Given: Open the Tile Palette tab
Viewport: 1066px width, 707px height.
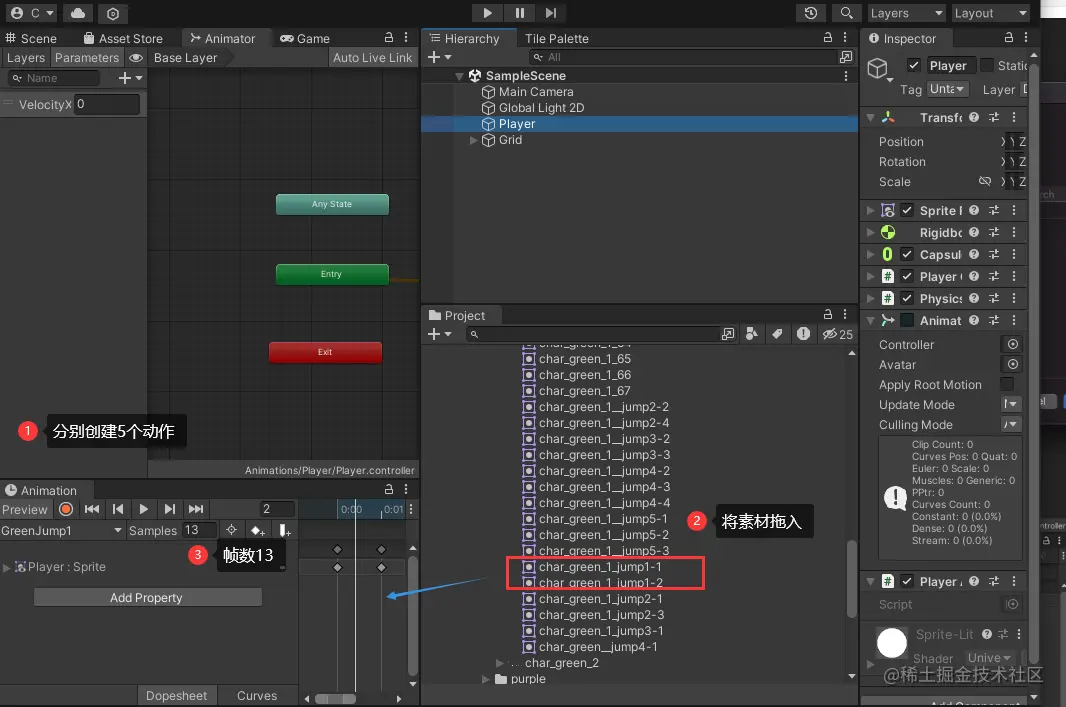Looking at the screenshot, I should (556, 39).
